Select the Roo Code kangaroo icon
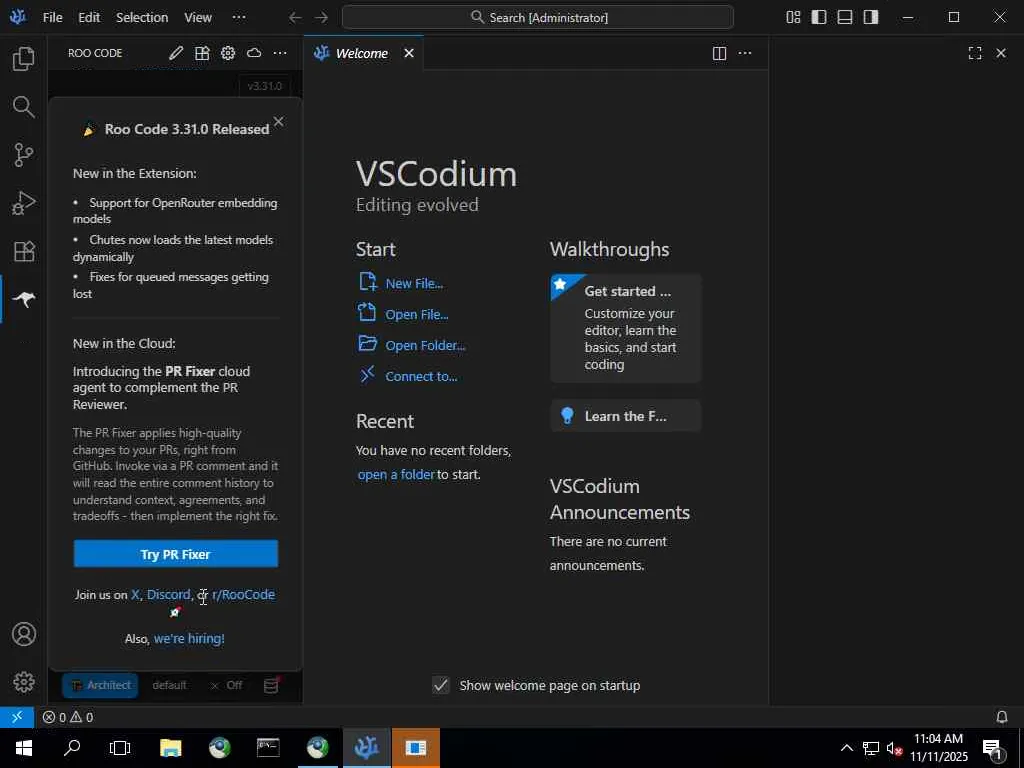 (24, 299)
